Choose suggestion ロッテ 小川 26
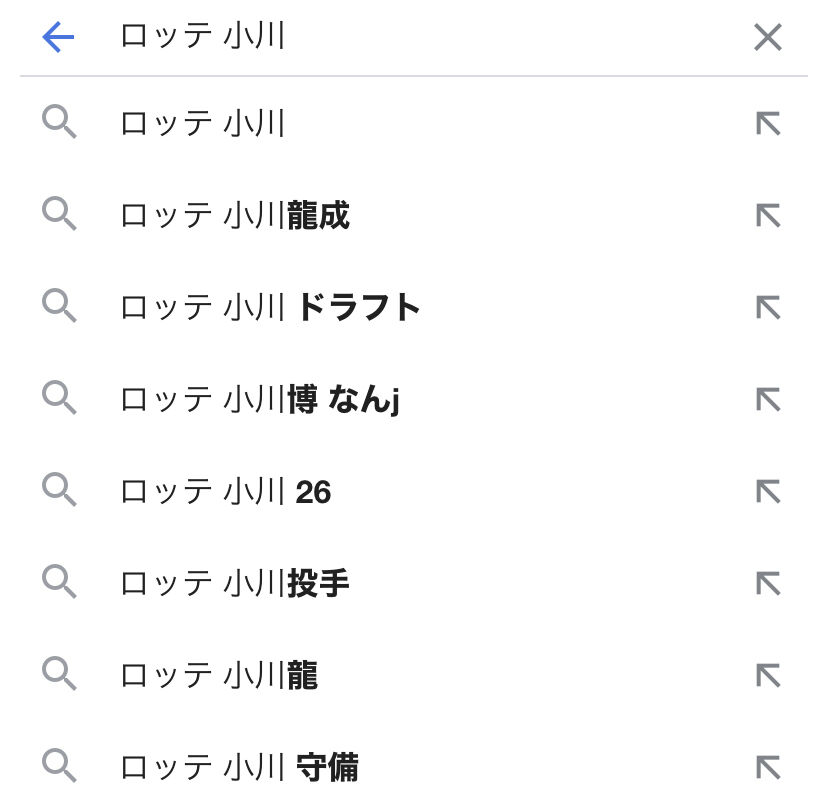828x810 pixels. (414, 491)
